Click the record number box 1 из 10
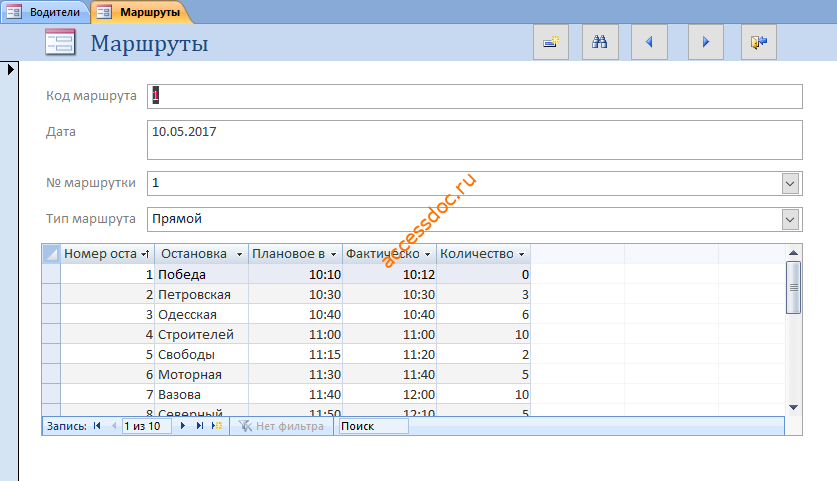The height and width of the screenshot is (481, 837). point(146,426)
